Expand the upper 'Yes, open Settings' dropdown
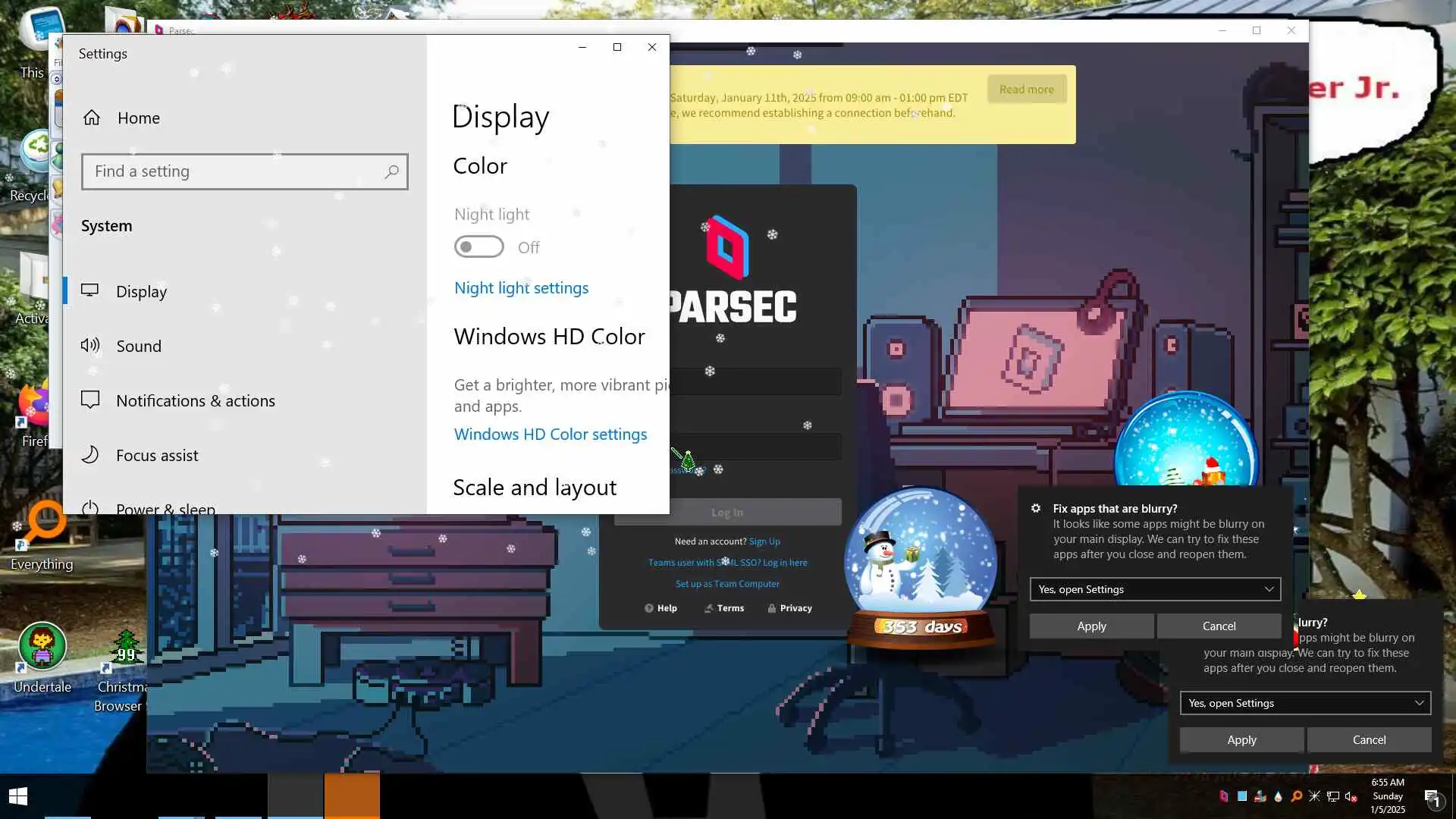 click(x=1154, y=589)
